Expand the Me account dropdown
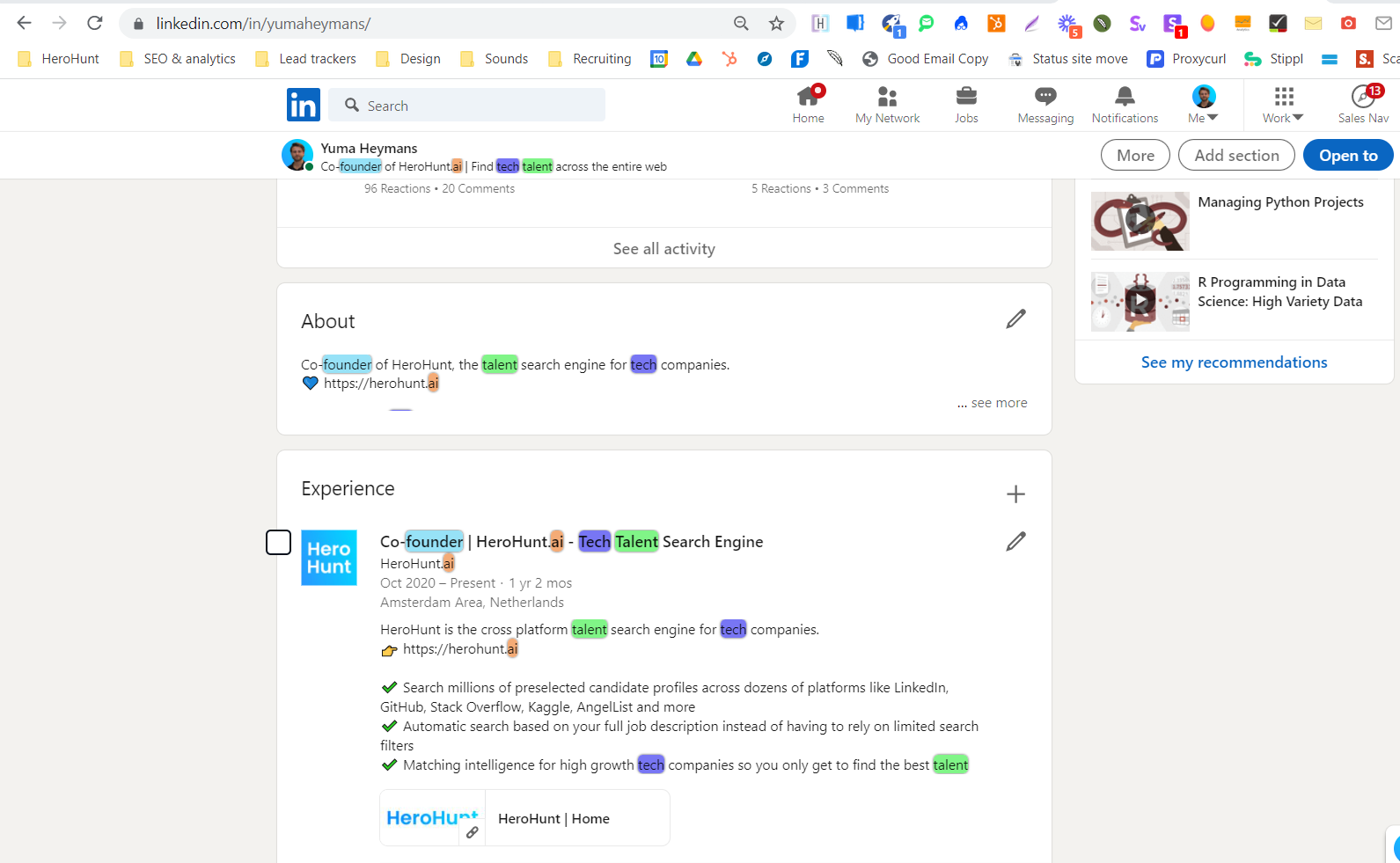The height and width of the screenshot is (863, 1400). pos(1203,106)
